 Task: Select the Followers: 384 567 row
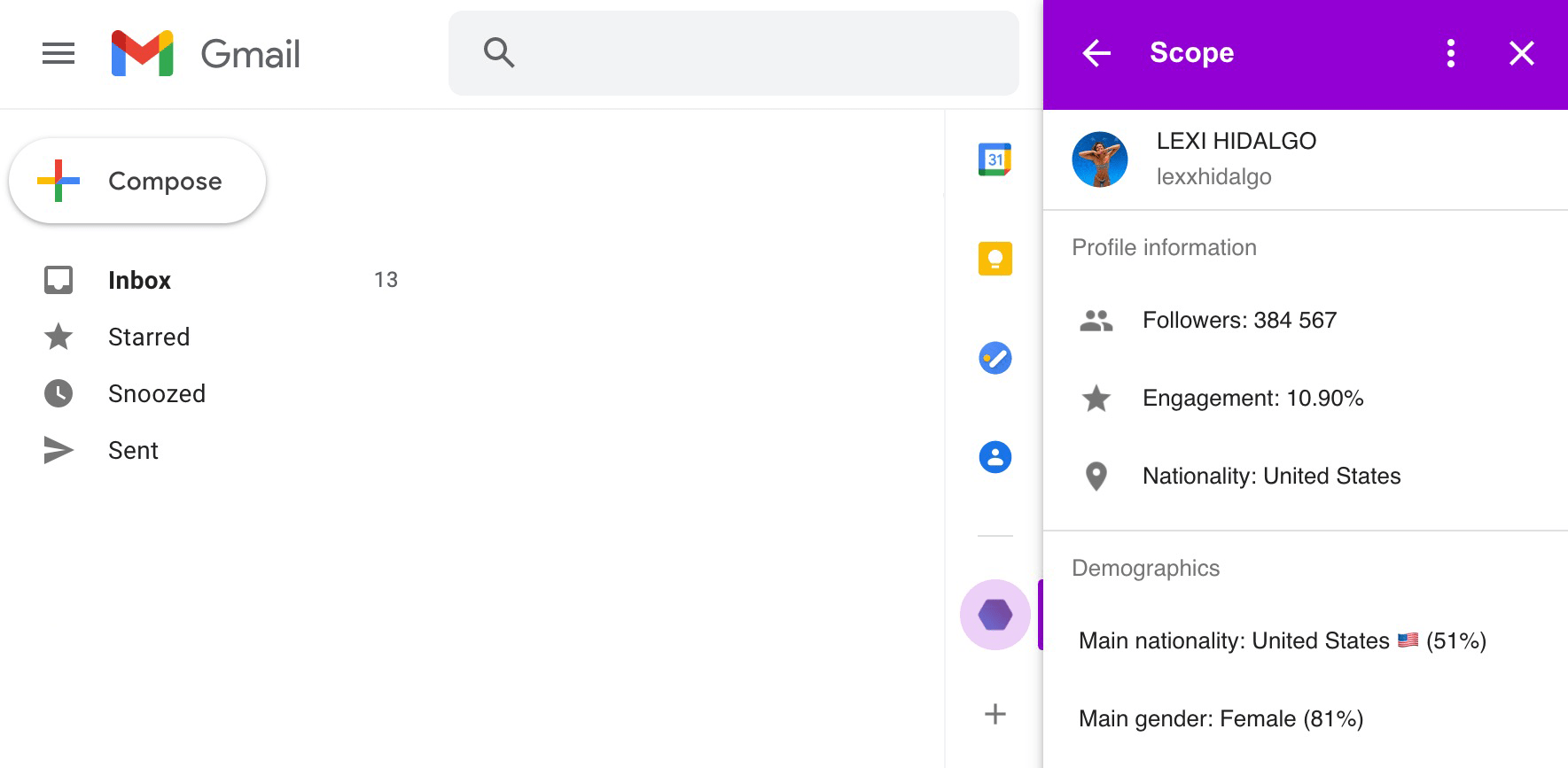pos(1306,321)
